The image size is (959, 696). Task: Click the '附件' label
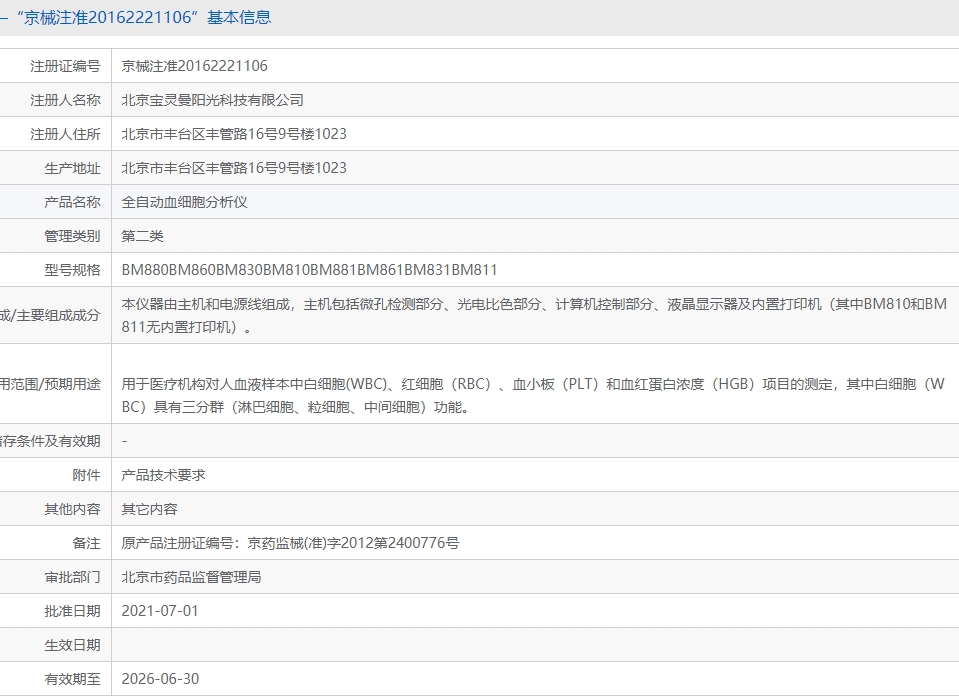86,475
